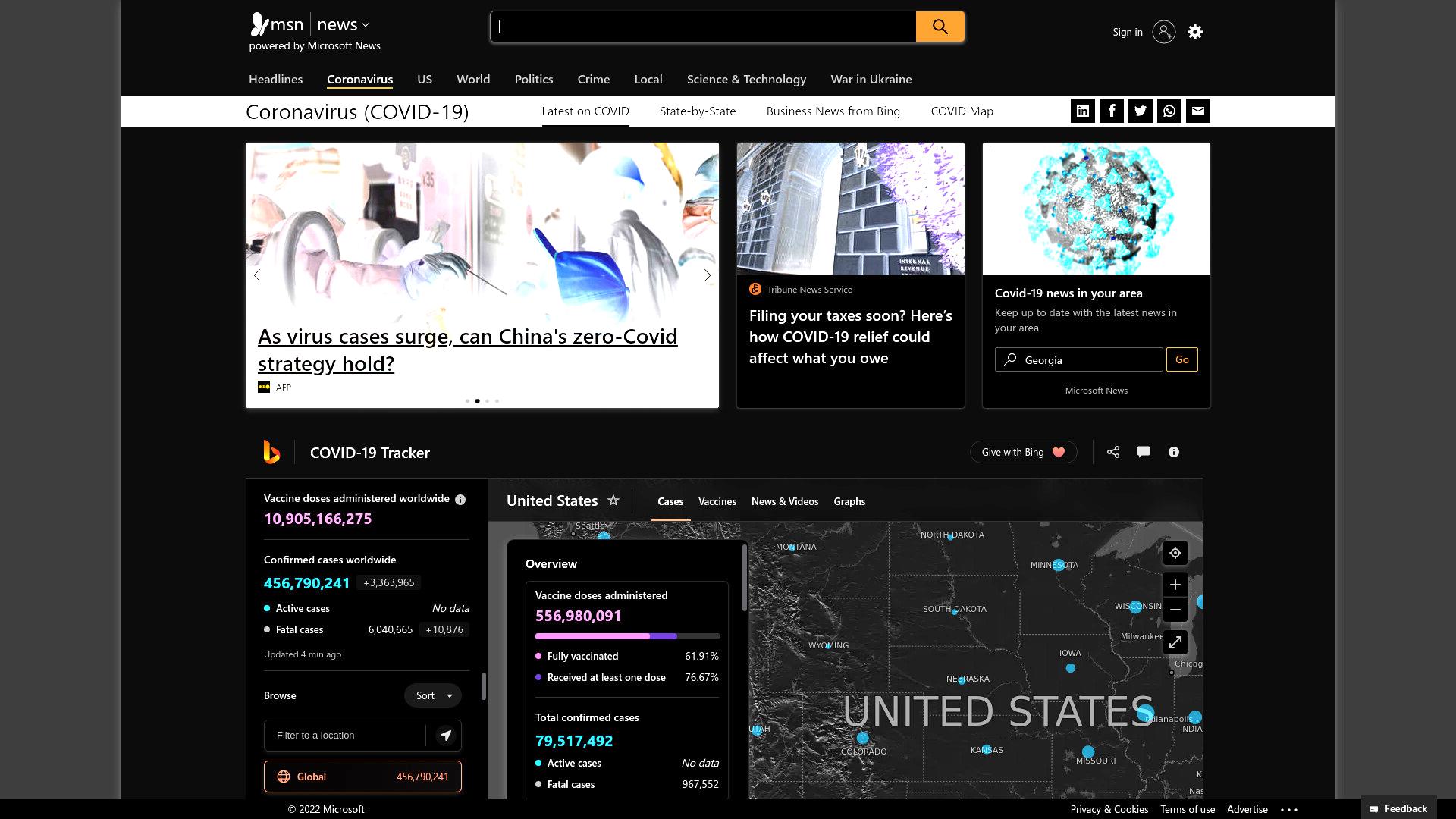The width and height of the screenshot is (1456, 819).
Task: Go to next carousel slide arrow
Action: (708, 275)
